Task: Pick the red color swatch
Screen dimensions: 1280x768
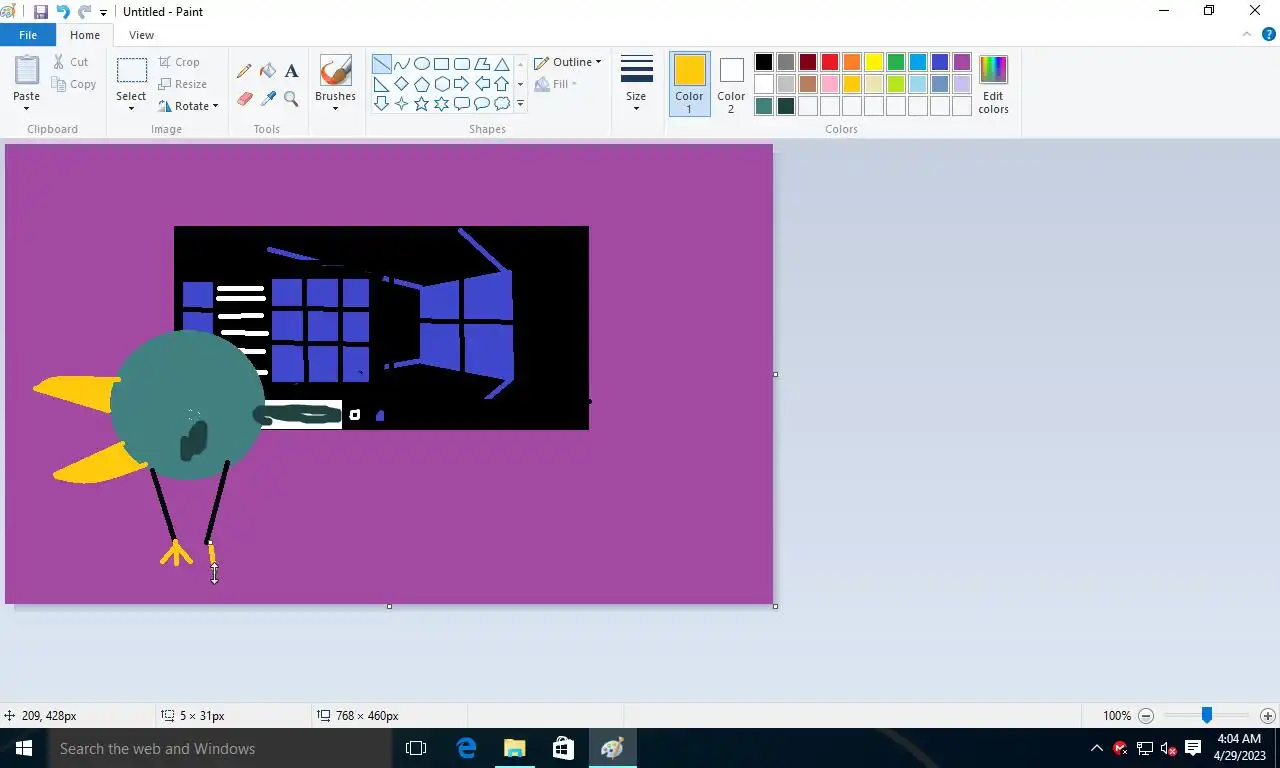Action: click(830, 62)
